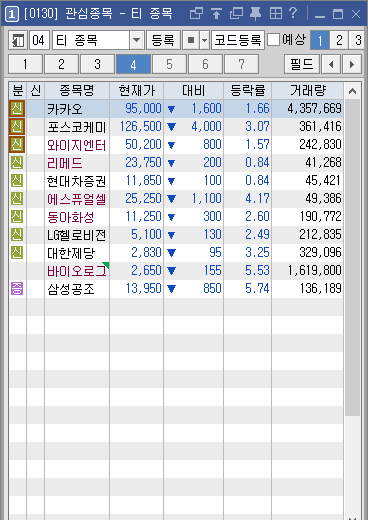Image resolution: width=368 pixels, height=520 pixels.
Task: Switch to group tab 2
Action: click(61, 64)
